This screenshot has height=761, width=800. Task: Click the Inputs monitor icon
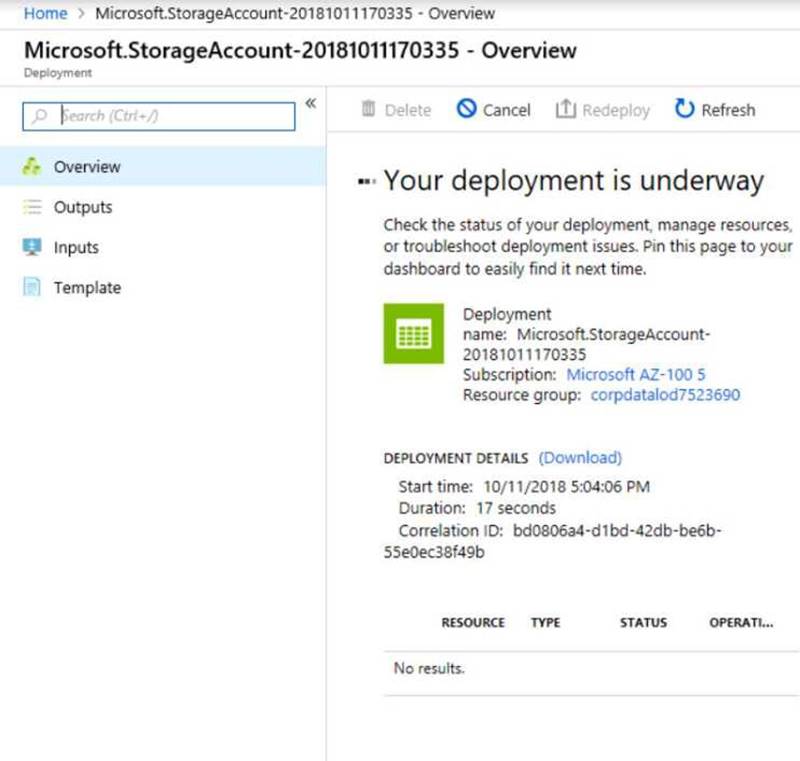coord(32,247)
